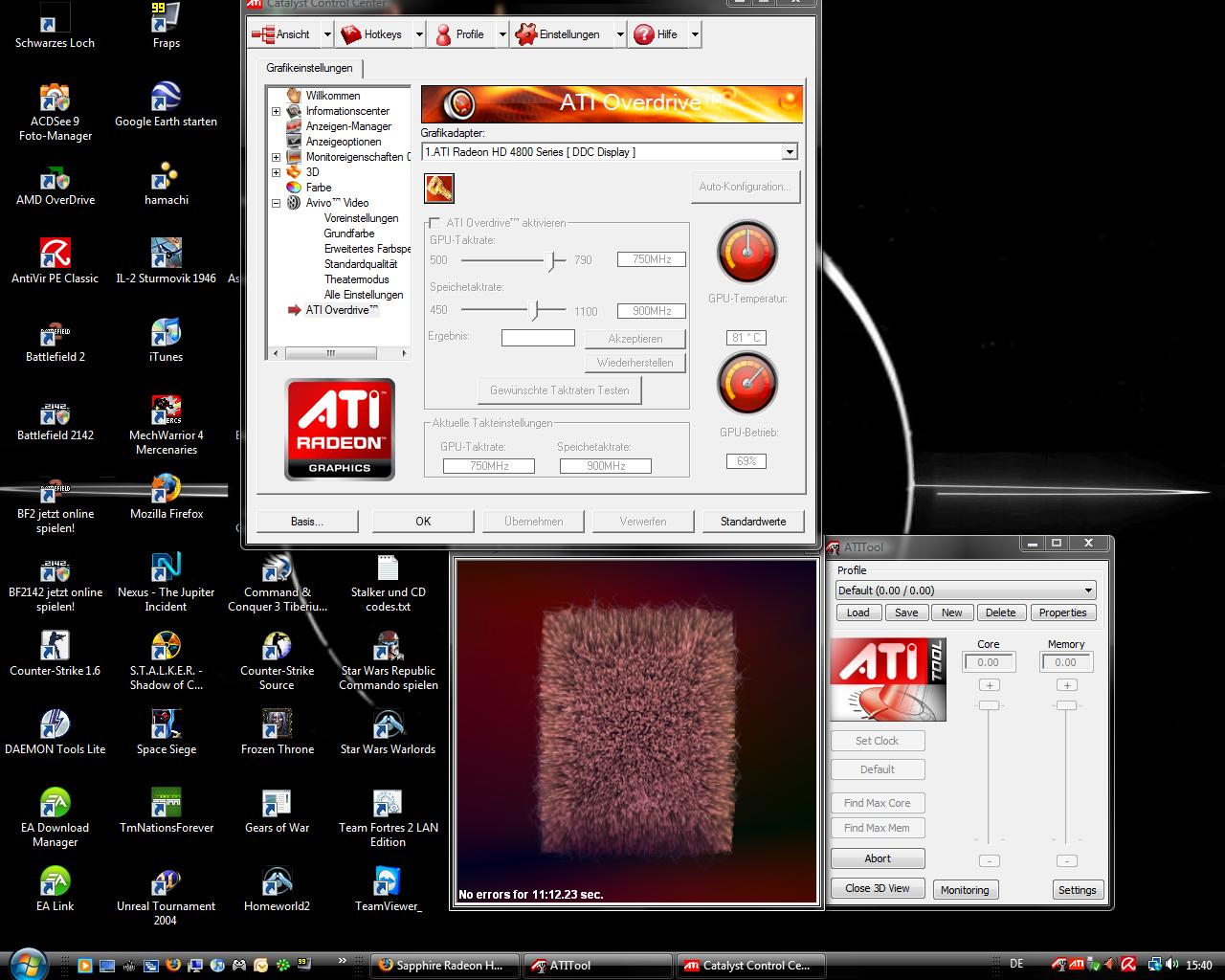This screenshot has width=1225, height=980.
Task: Switch to Sapphire Radeon taskbar window
Action: 445,965
